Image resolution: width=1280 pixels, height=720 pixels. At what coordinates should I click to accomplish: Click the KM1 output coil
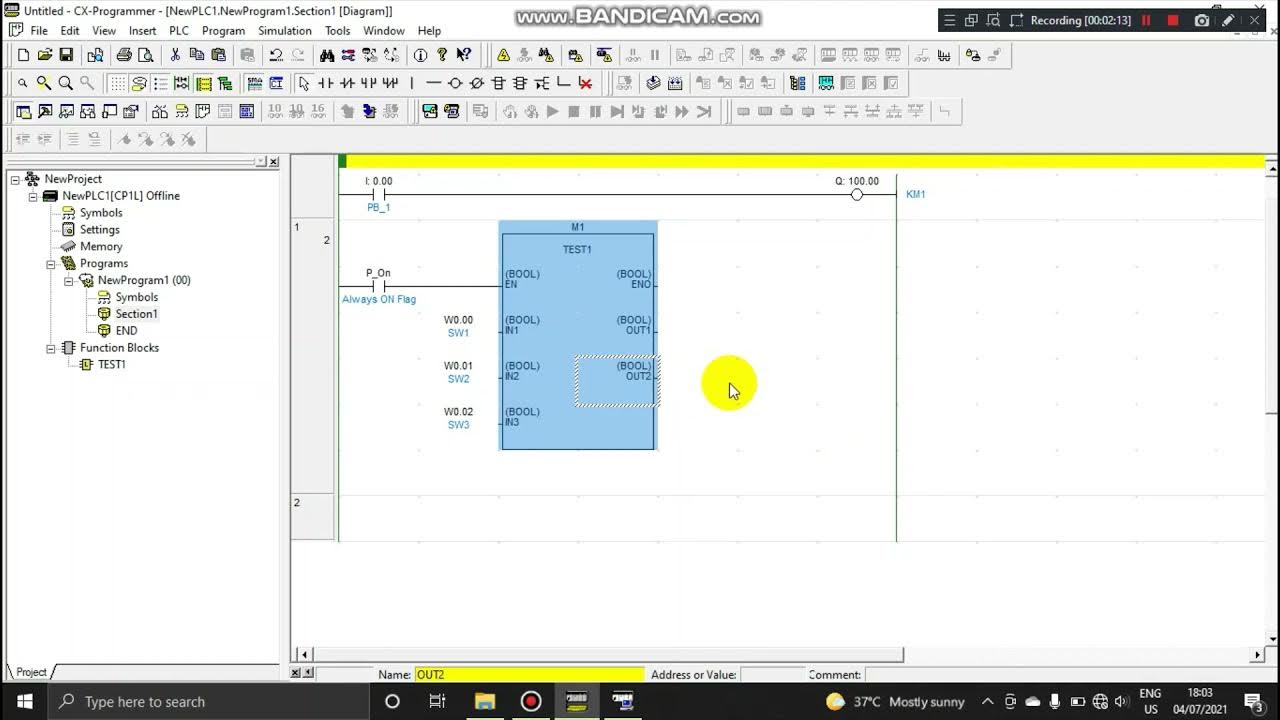pos(857,194)
